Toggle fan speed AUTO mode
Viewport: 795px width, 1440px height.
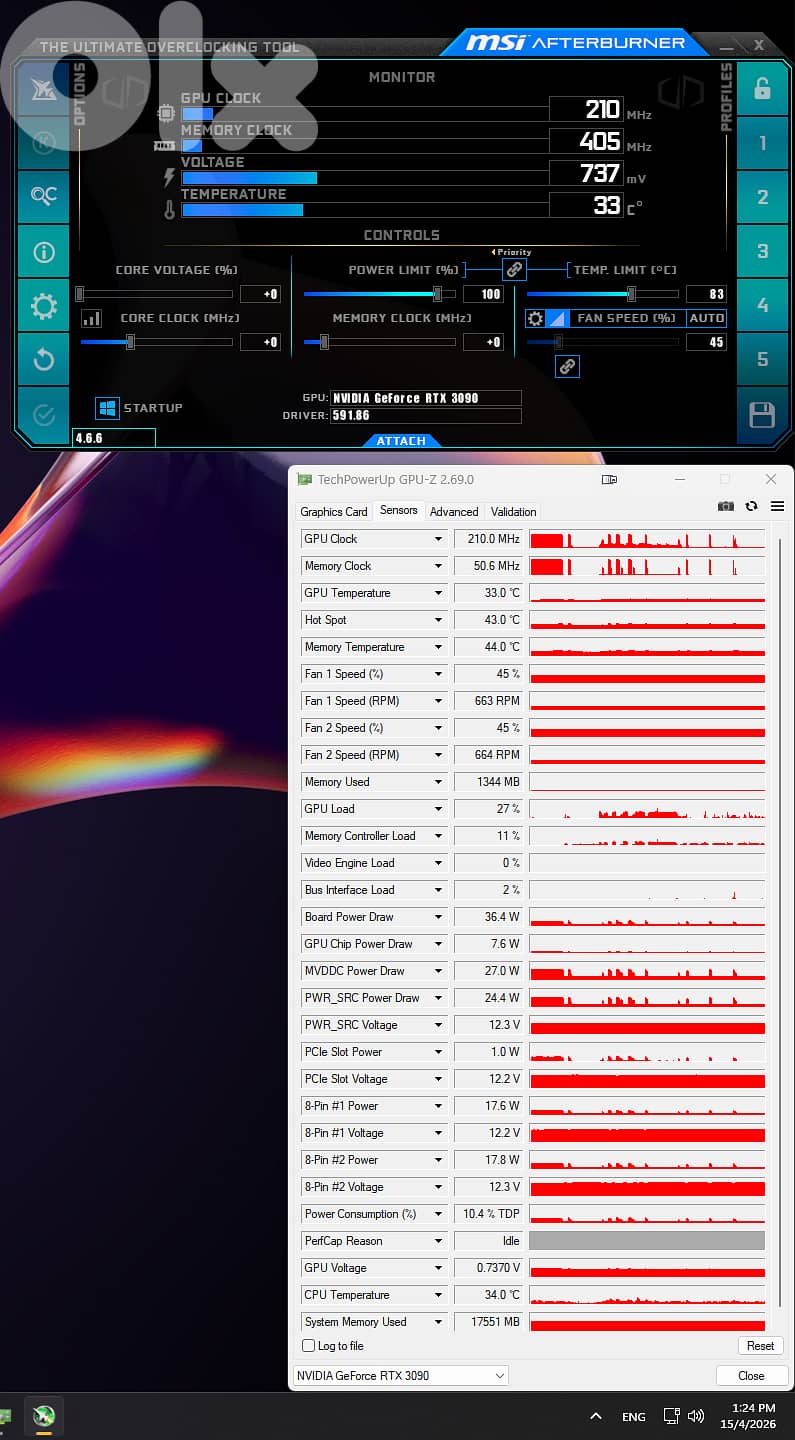point(706,318)
